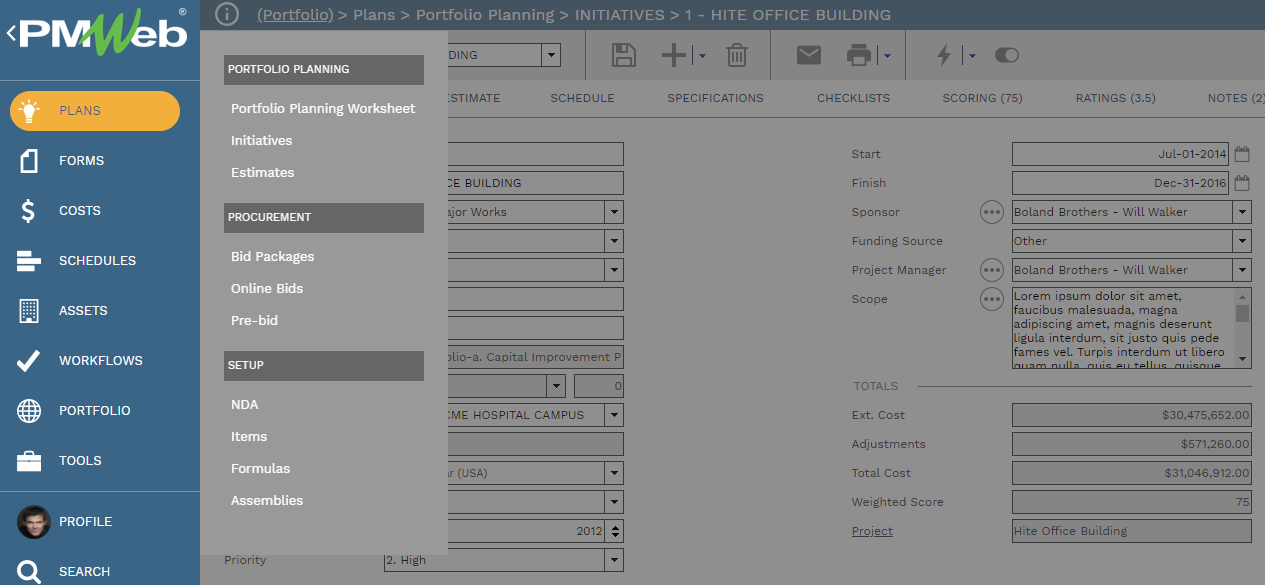Click the lightning bolt actions icon
The width and height of the screenshot is (1265, 585).
943,56
